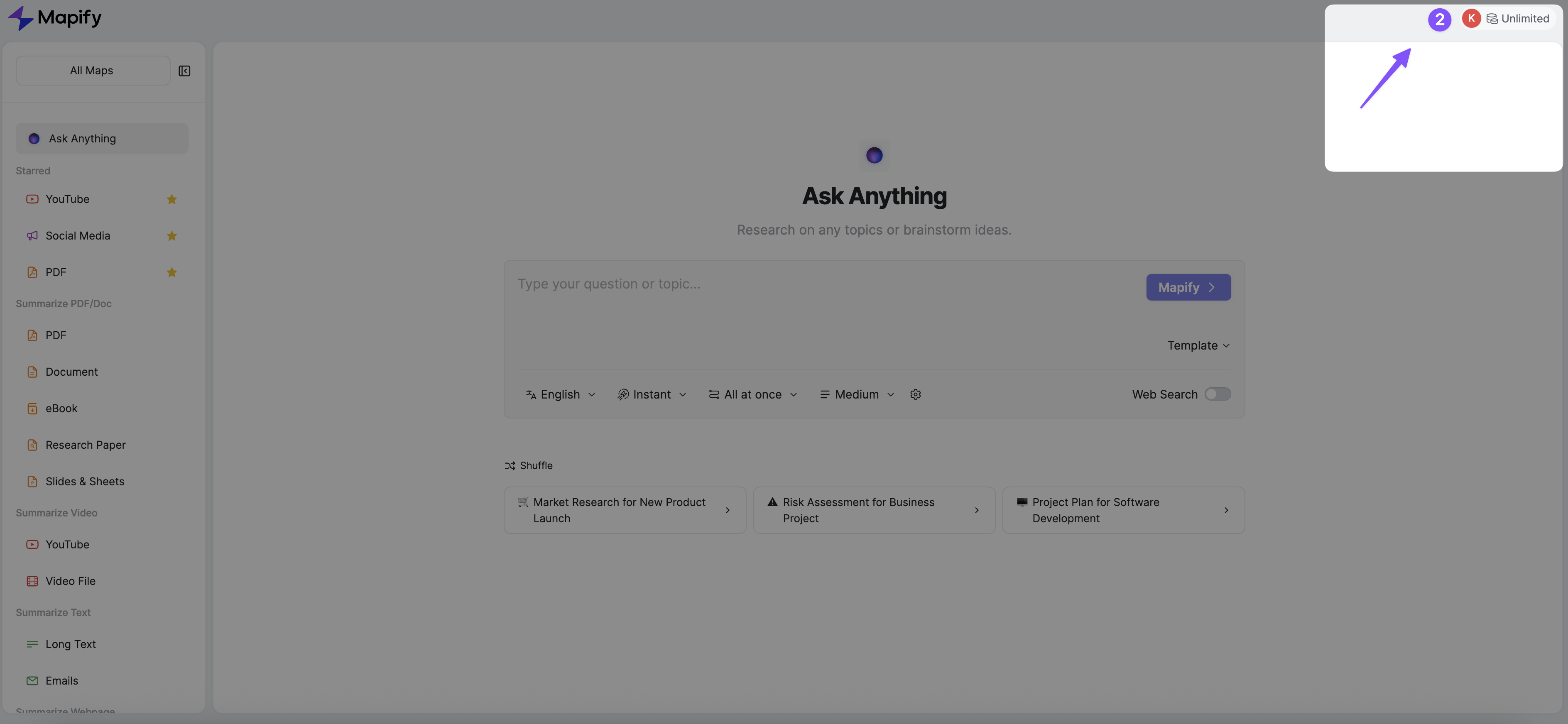Switch to Ask Anything mode
1568x724 pixels.
click(x=83, y=138)
